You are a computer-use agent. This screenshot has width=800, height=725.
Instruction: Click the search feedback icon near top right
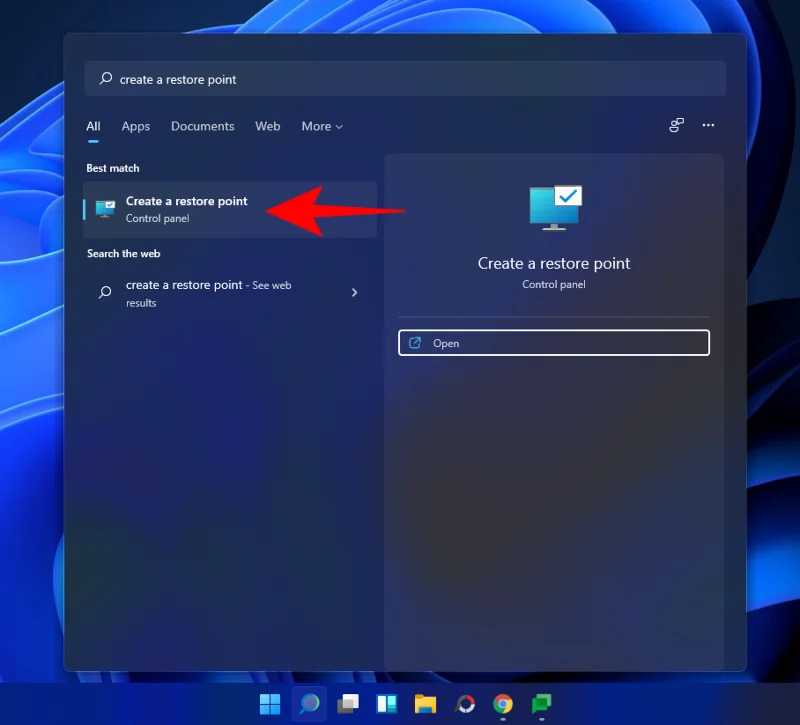tap(676, 125)
